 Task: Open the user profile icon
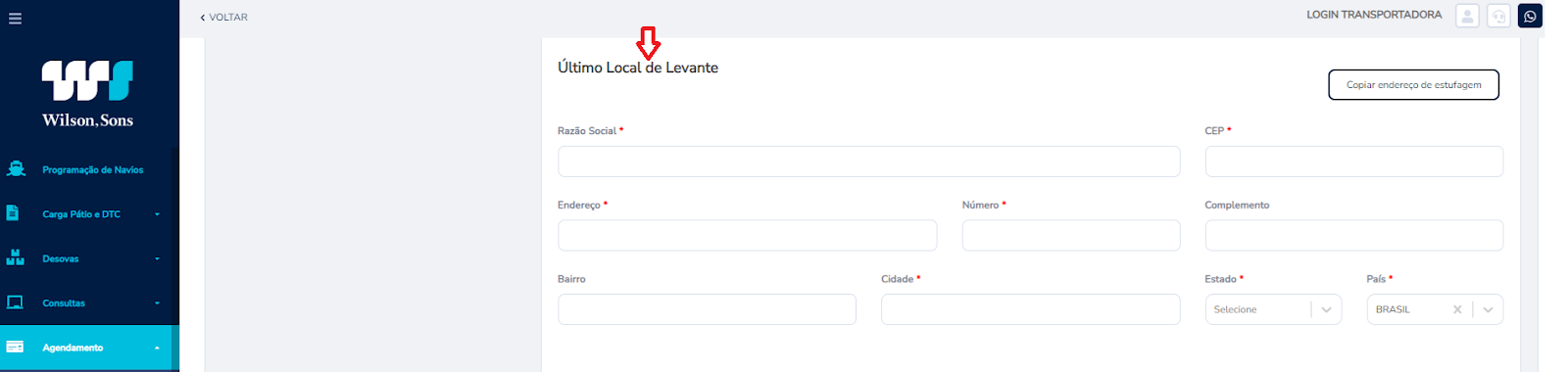click(x=1467, y=16)
